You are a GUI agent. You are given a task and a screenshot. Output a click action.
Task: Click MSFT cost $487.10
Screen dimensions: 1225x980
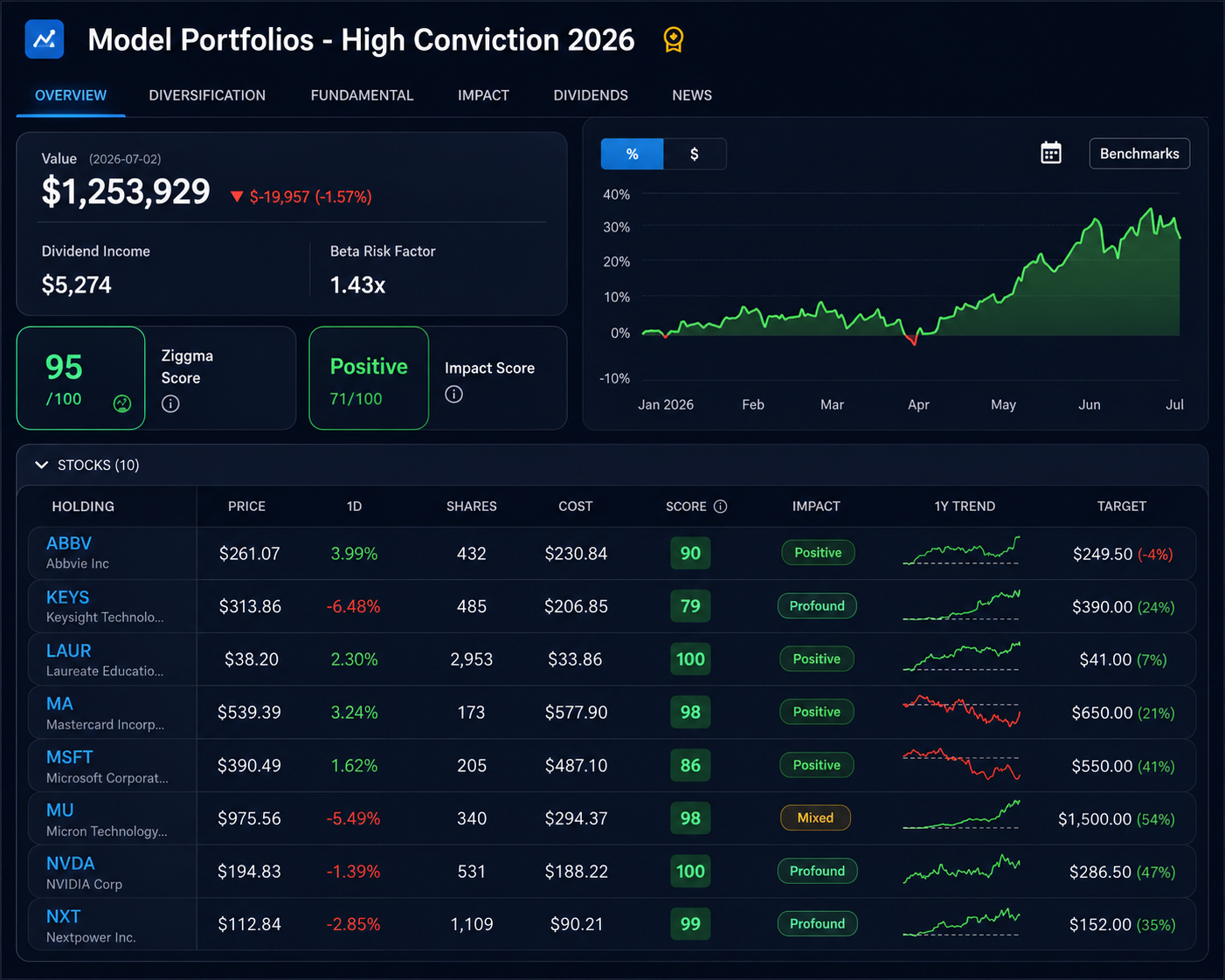576,766
